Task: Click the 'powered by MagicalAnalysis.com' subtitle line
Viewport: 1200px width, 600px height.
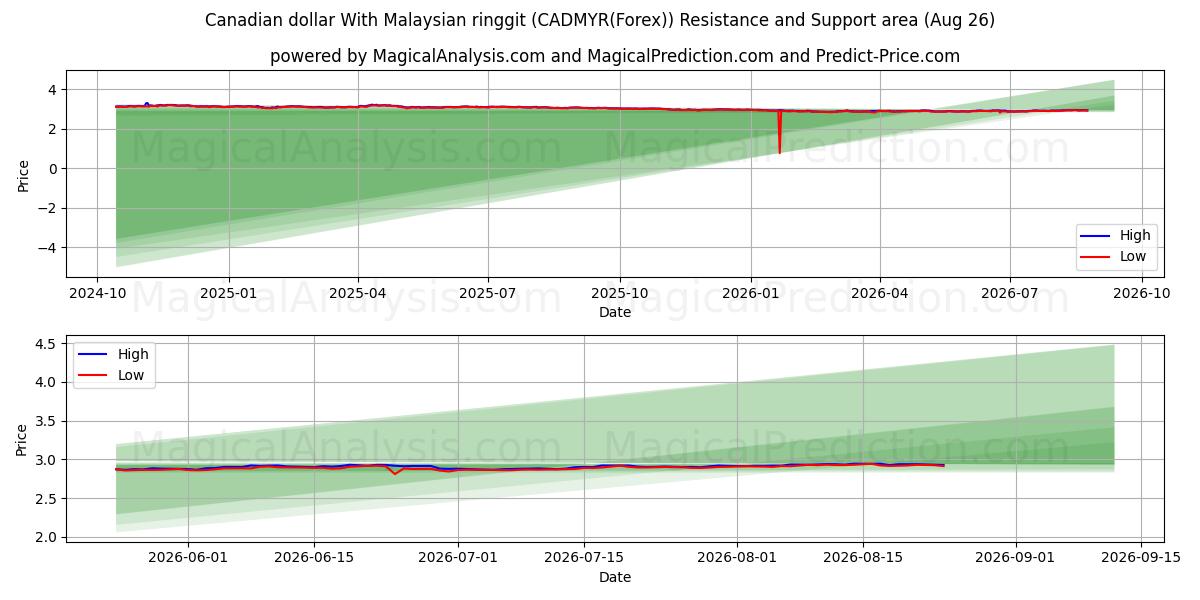Action: point(615,56)
